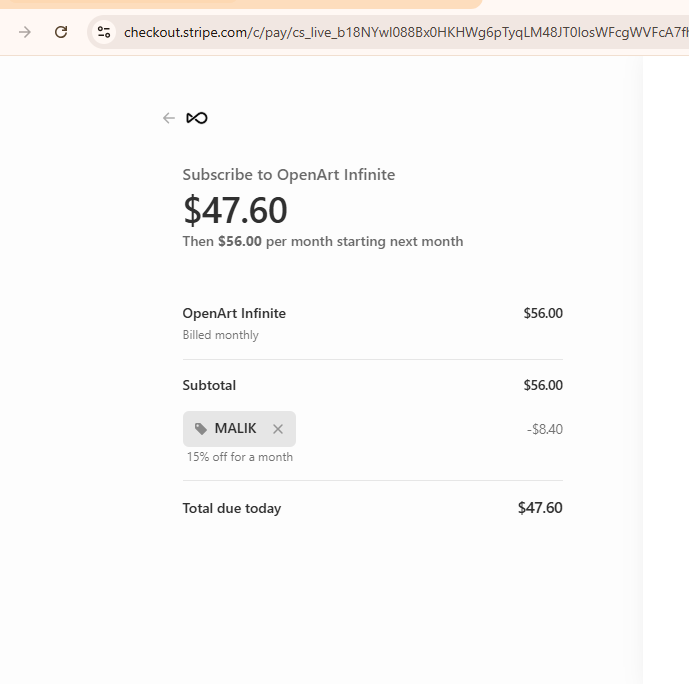Click the OpenArt infinity logo
This screenshot has width=689, height=684.
[197, 118]
